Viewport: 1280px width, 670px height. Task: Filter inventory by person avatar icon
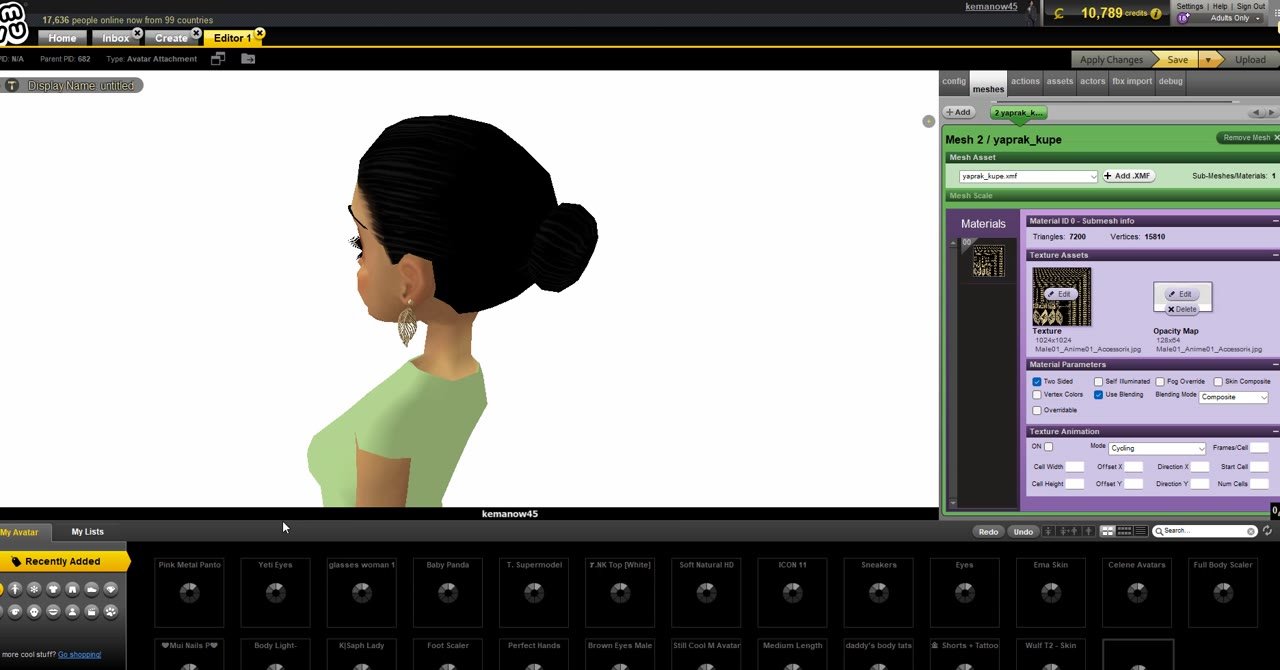coord(72,611)
